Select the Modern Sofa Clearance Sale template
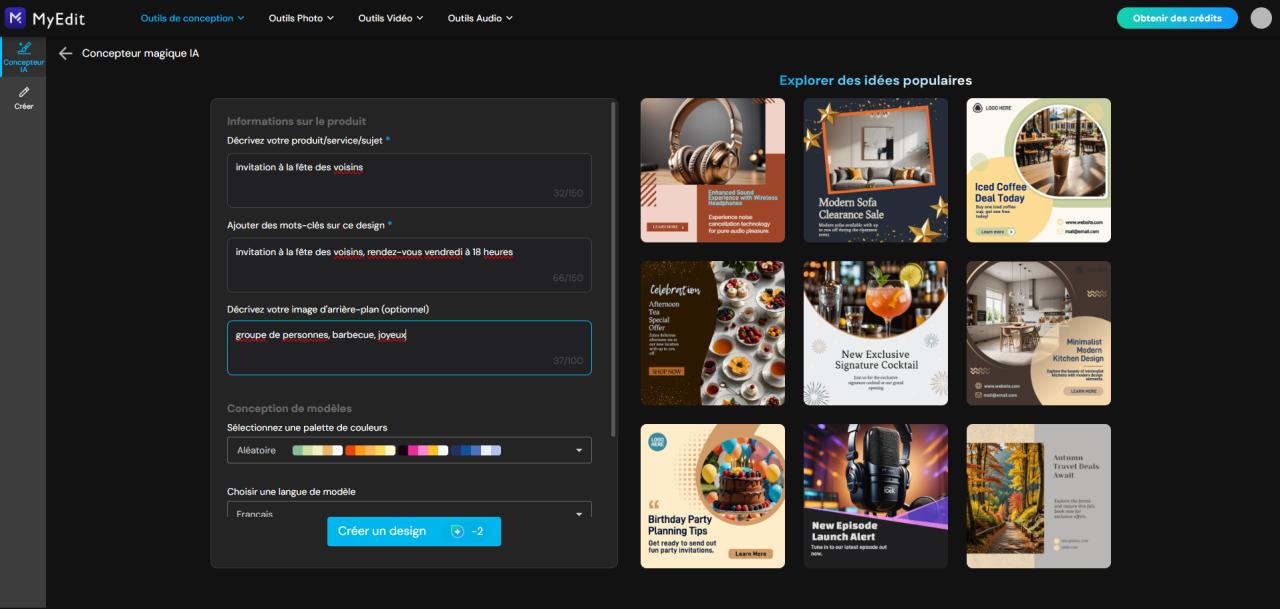 (x=875, y=170)
